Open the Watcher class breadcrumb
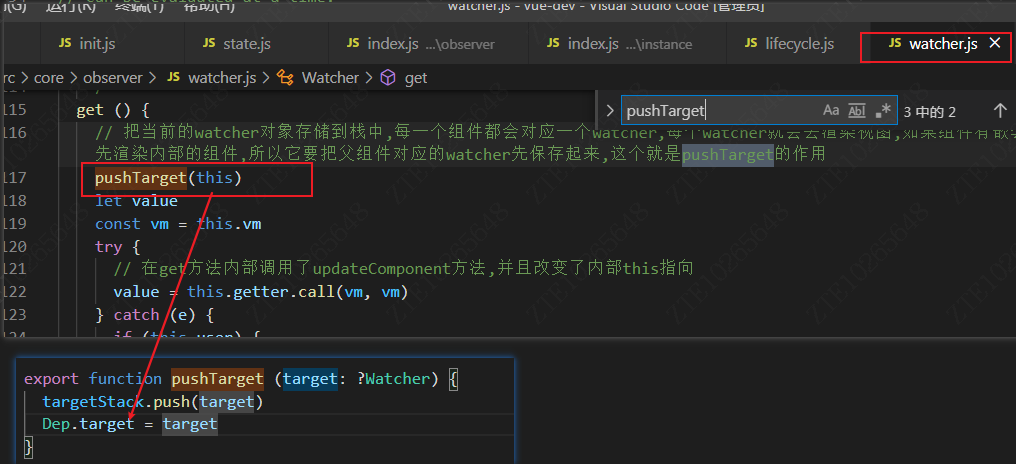 [x=330, y=78]
